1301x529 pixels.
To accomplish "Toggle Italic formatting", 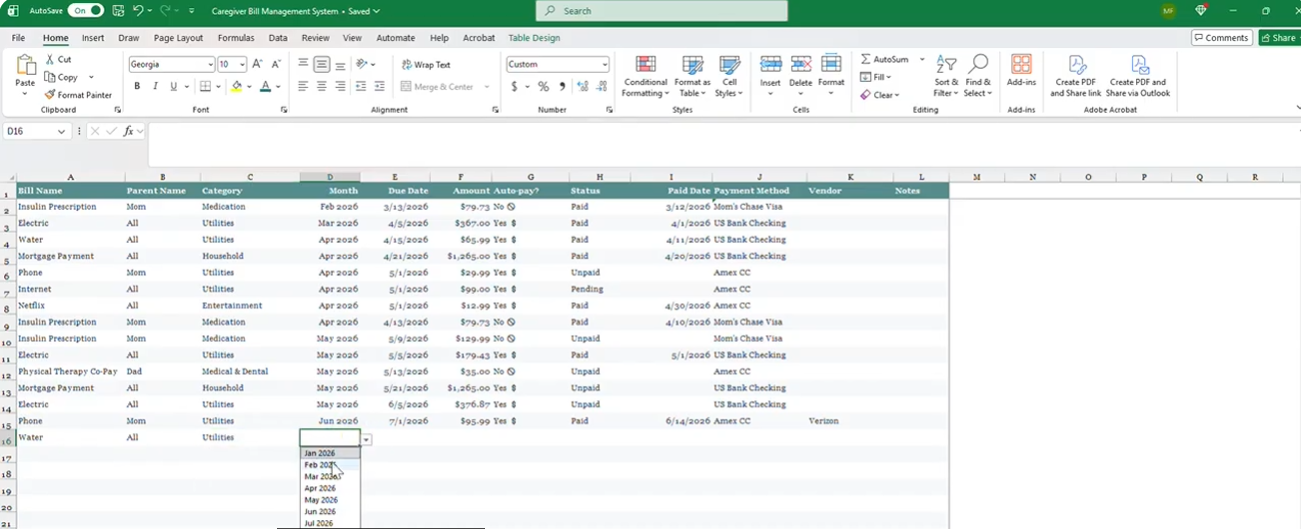I will (x=155, y=87).
